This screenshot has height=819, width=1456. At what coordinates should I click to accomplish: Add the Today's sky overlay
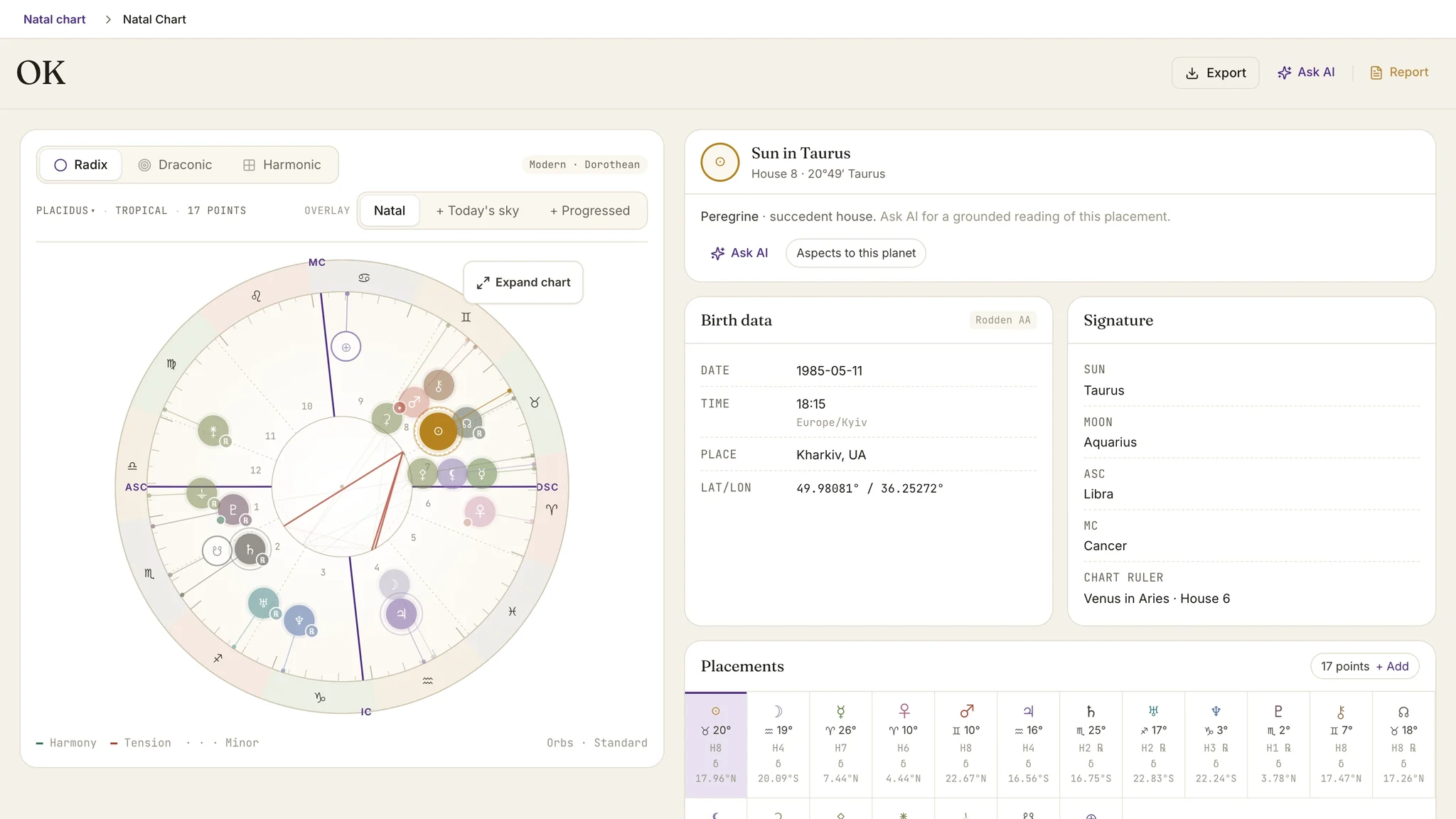pos(477,210)
